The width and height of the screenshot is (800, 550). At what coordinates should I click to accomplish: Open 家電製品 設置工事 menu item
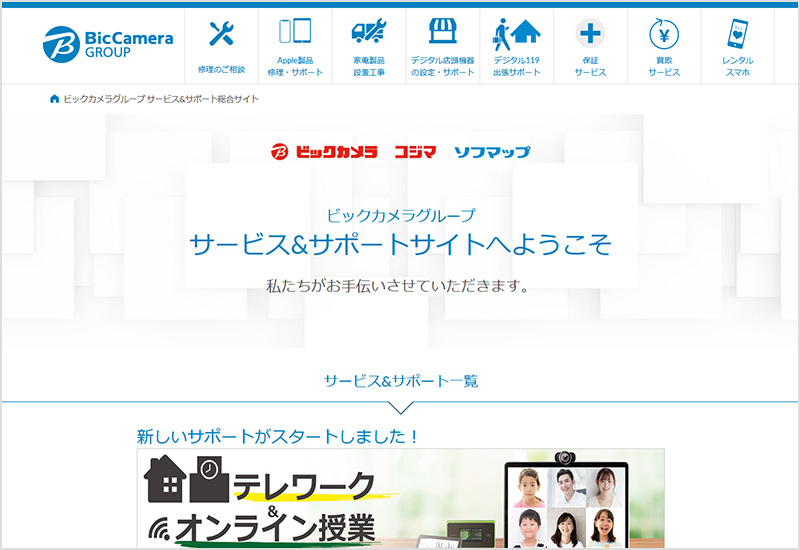click(x=369, y=66)
